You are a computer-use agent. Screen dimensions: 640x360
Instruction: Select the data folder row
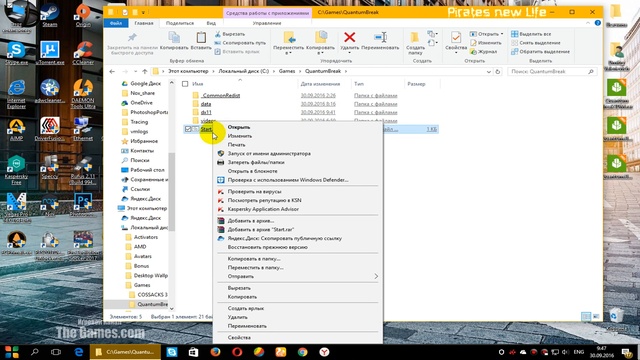[310, 104]
